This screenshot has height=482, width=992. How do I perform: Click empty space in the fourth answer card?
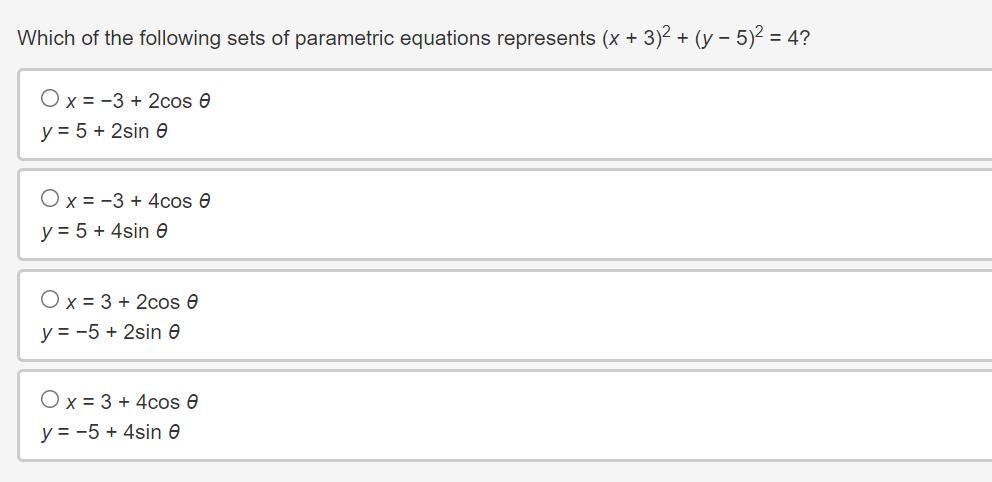coord(600,416)
